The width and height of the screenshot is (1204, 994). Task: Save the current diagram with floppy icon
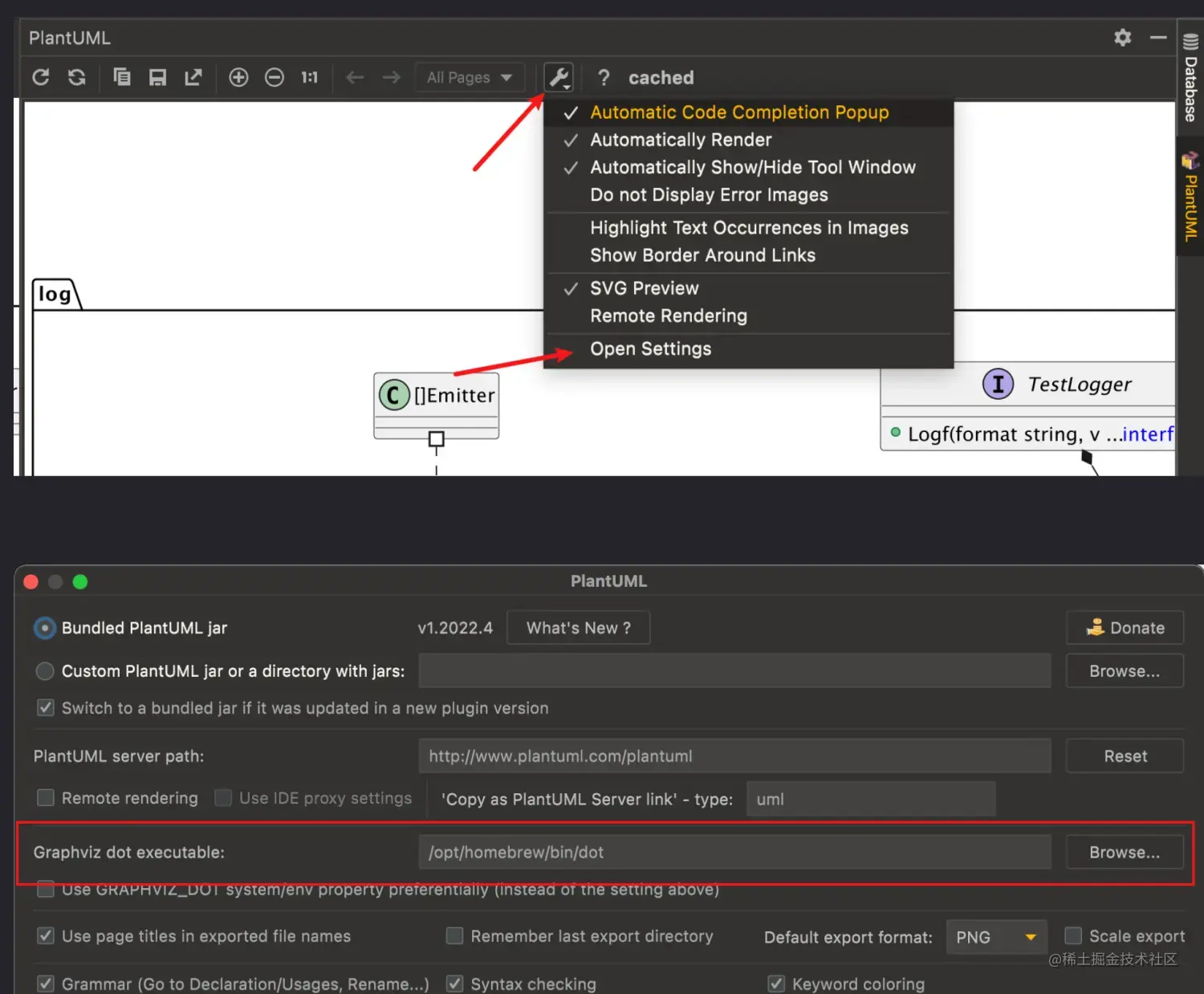[157, 77]
